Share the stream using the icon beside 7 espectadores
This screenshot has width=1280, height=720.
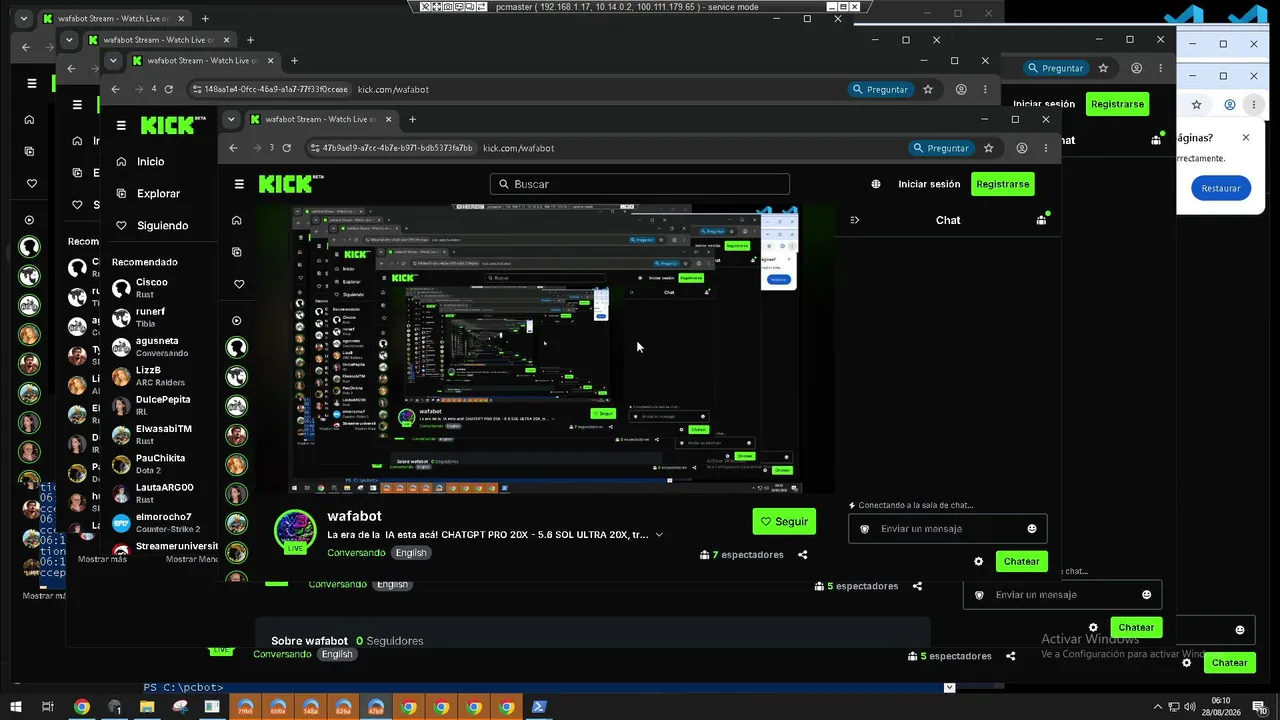[803, 555]
